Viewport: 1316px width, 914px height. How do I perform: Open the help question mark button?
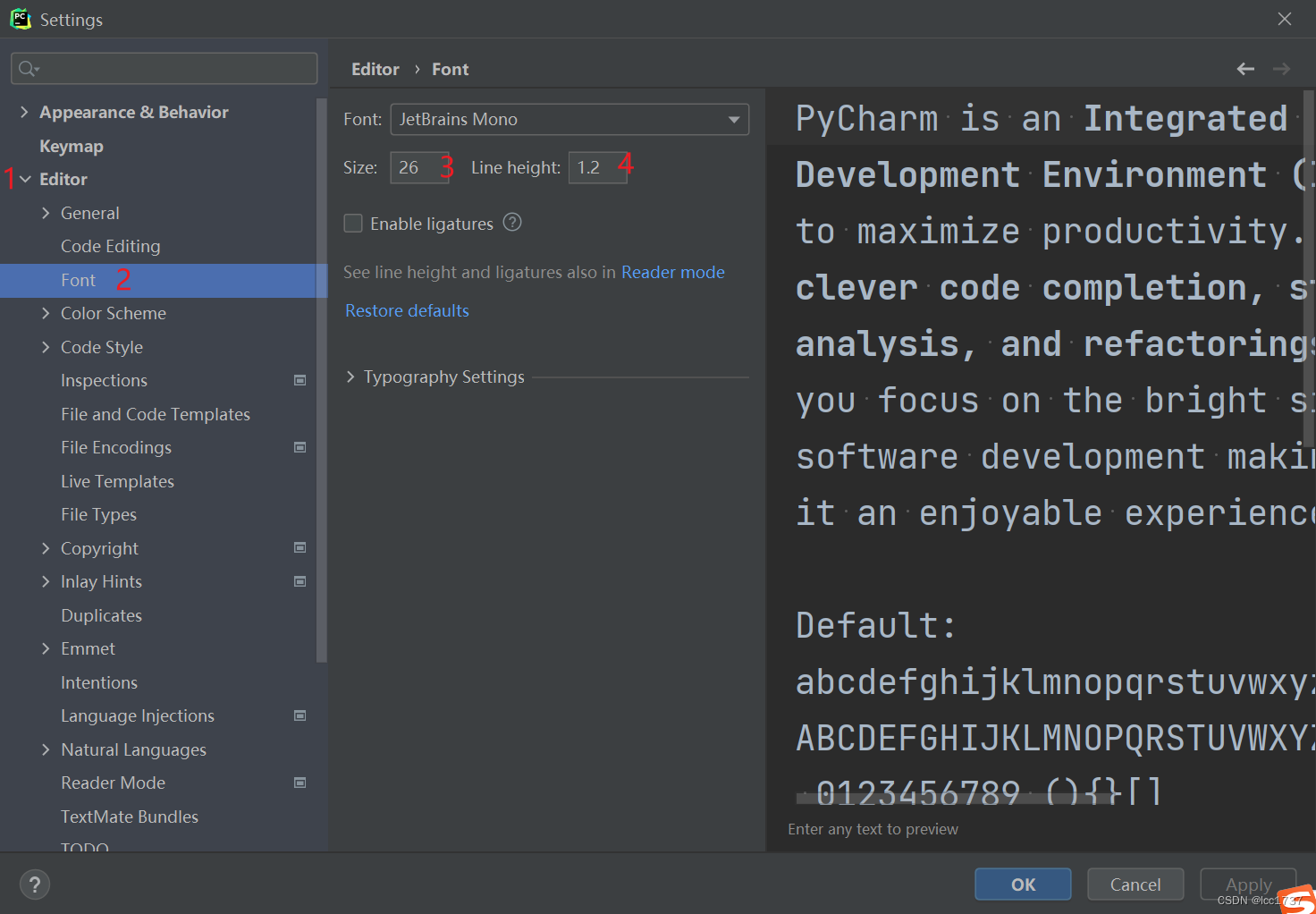pos(34,884)
